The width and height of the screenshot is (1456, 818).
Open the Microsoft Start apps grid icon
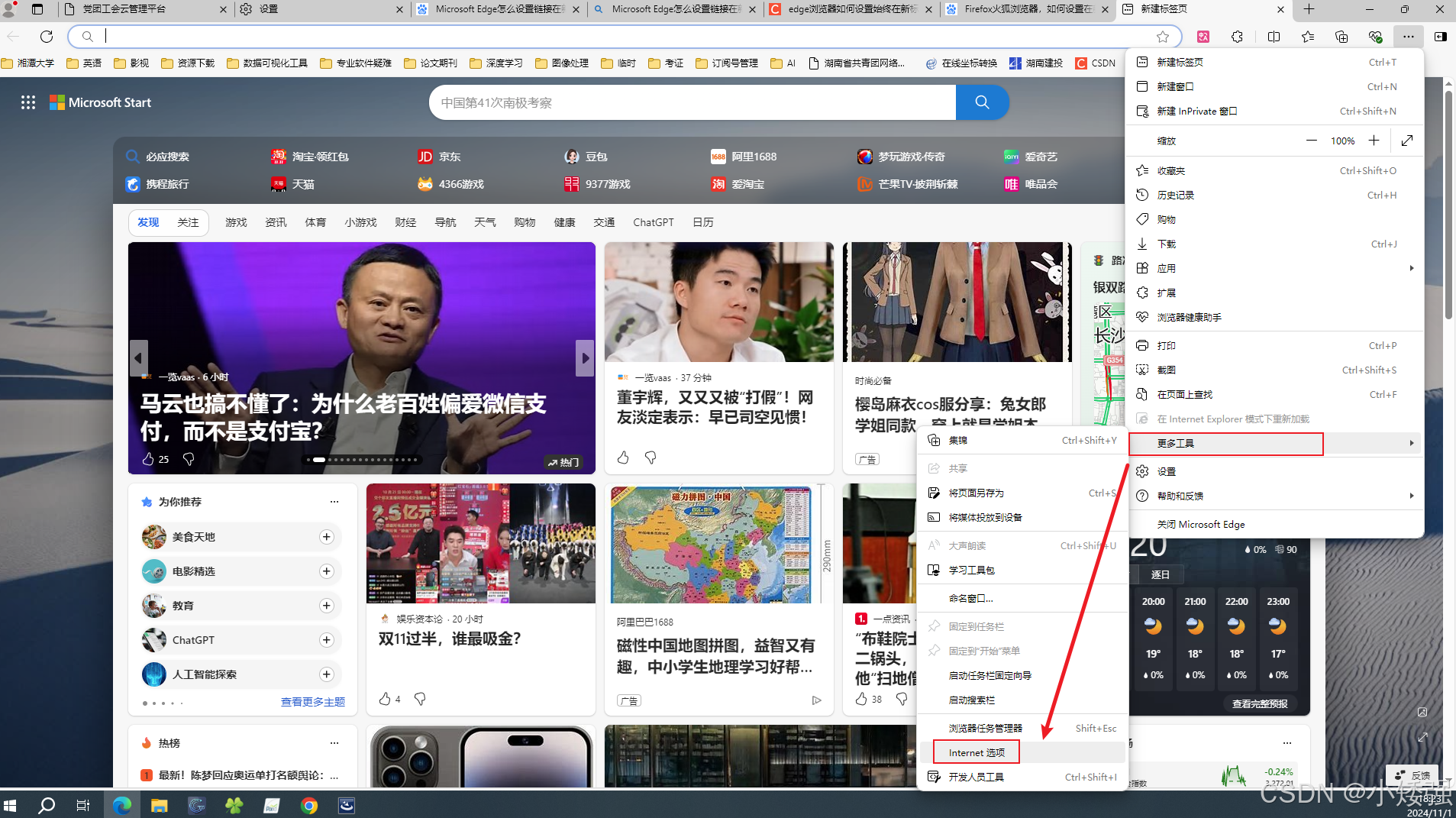[28, 102]
